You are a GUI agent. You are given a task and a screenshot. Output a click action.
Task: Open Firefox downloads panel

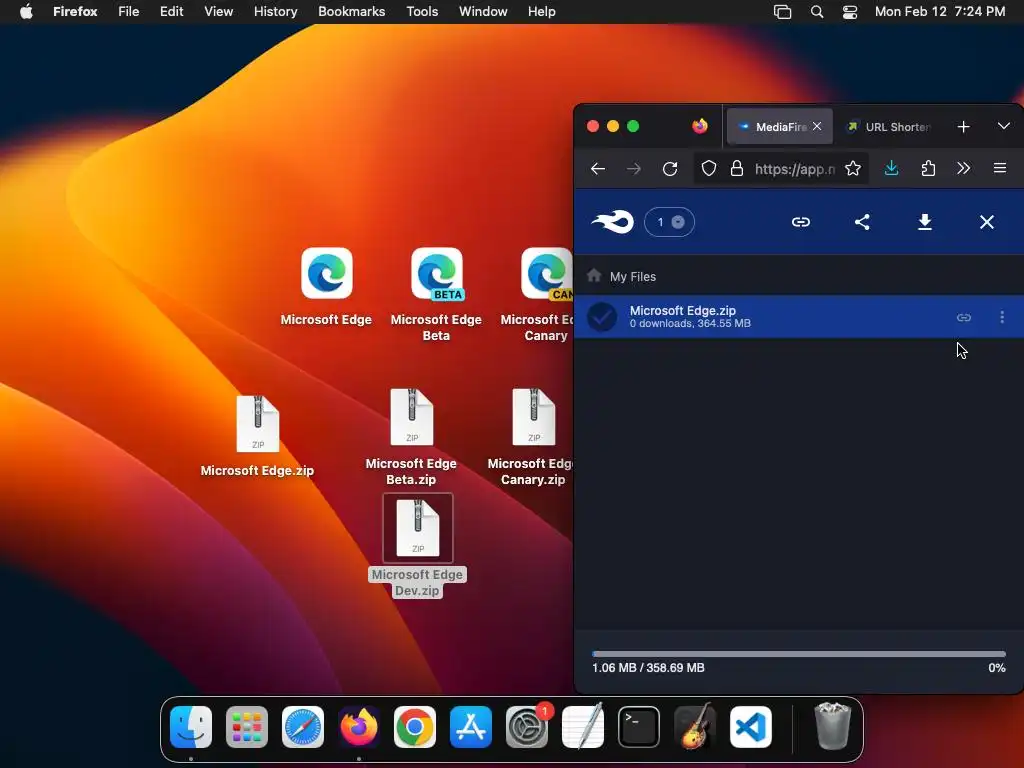pyautogui.click(x=891, y=168)
